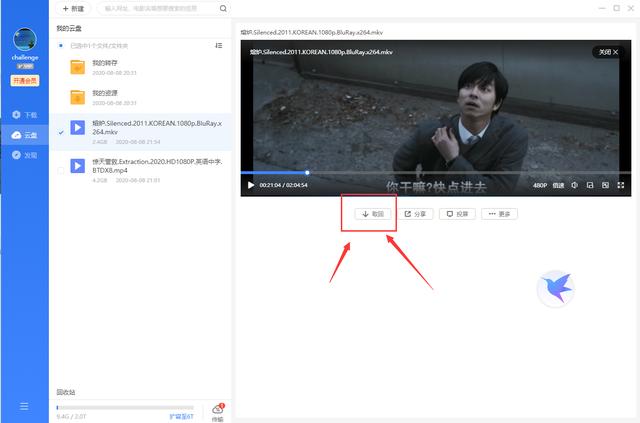Click the user avatar picture

[x=24, y=39]
